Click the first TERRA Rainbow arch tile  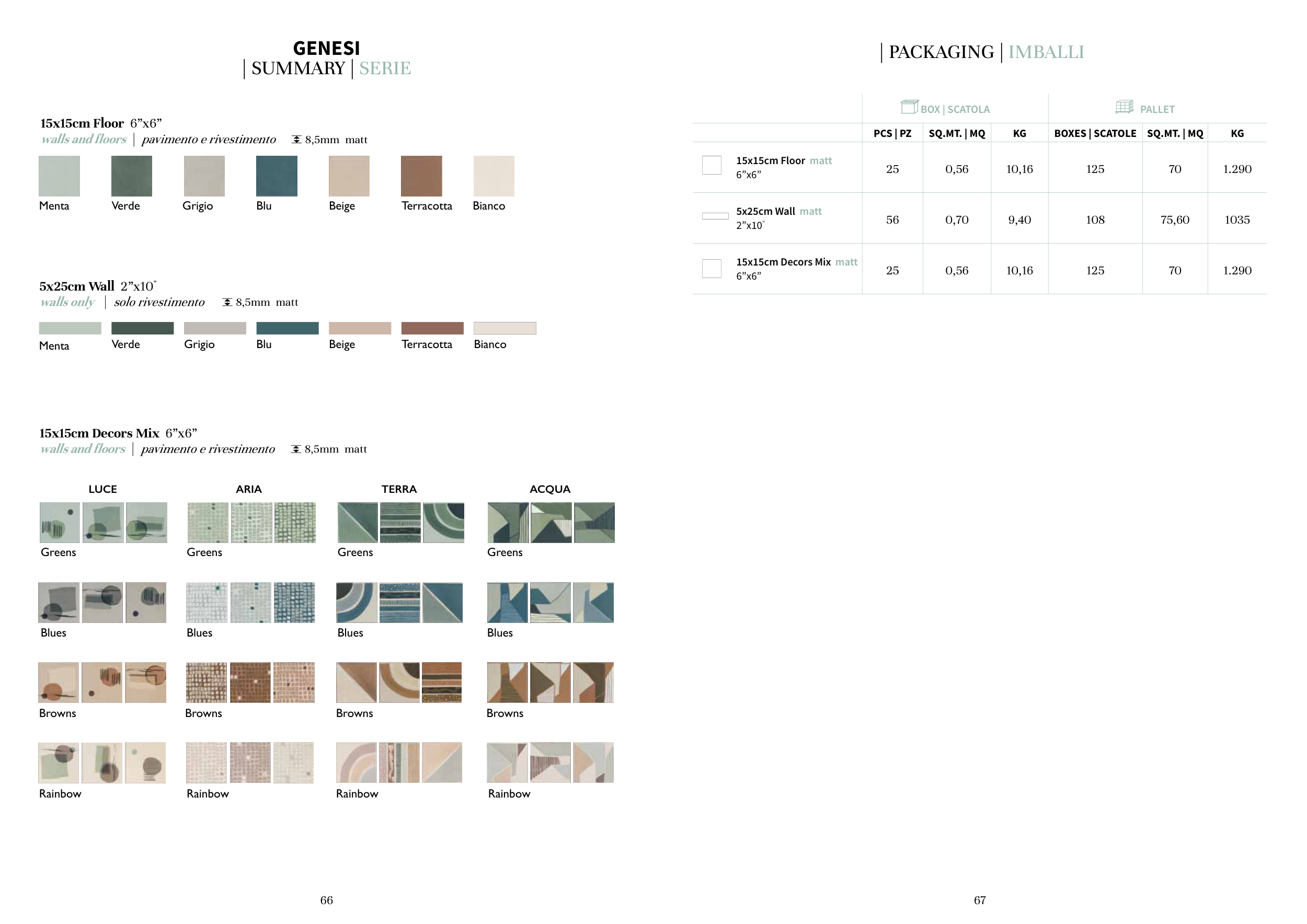coord(357,763)
